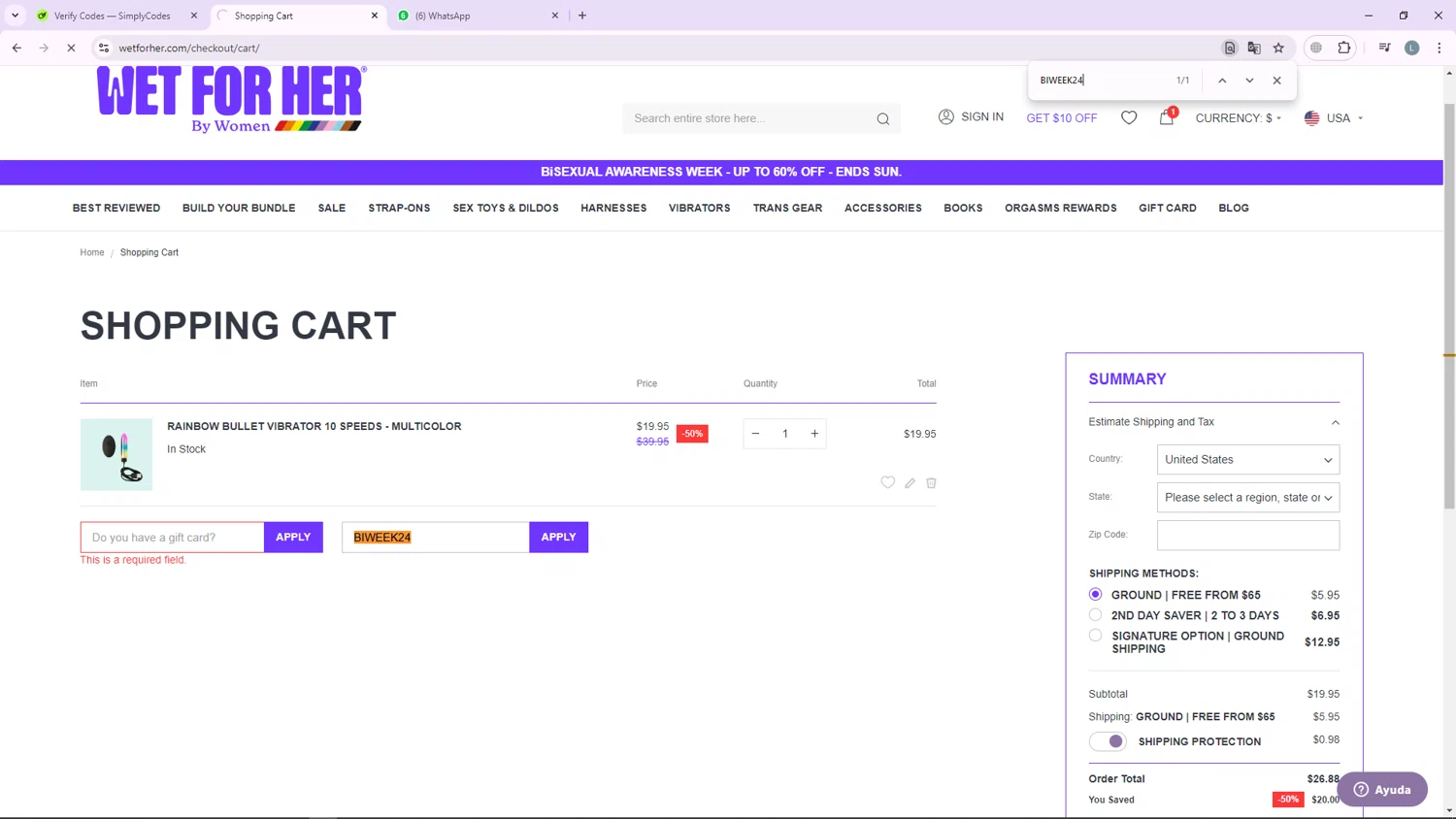The height and width of the screenshot is (819, 1456).
Task: Select 2nd Day Saver shipping option
Action: (1095, 614)
